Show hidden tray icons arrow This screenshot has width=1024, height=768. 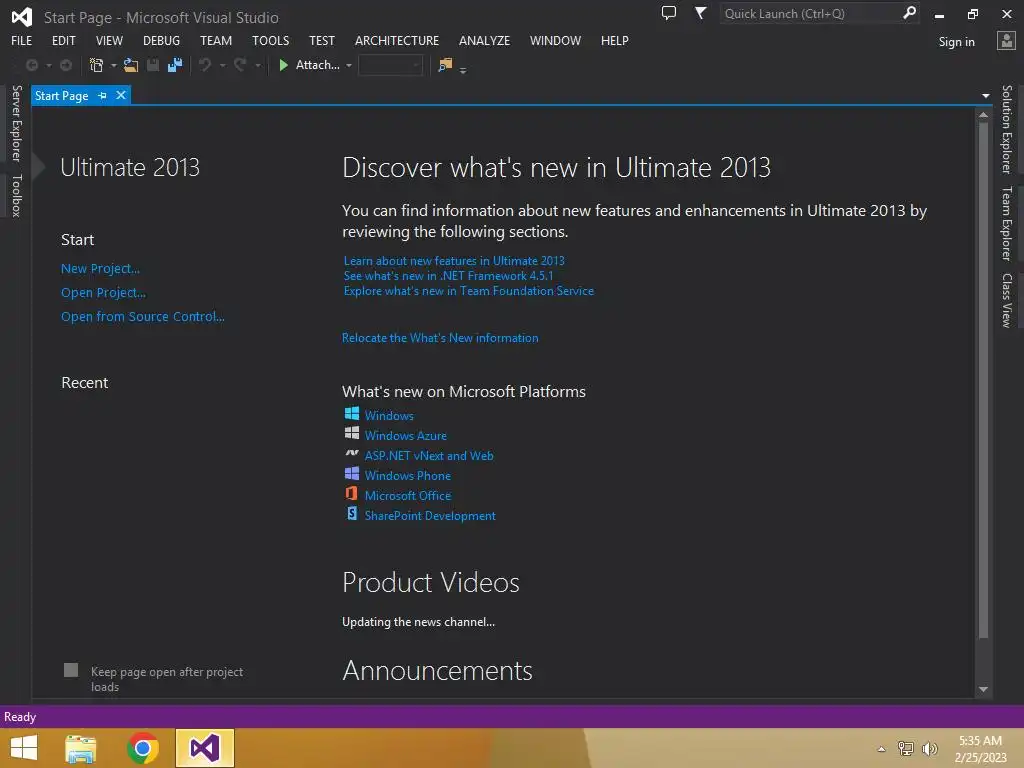click(882, 749)
